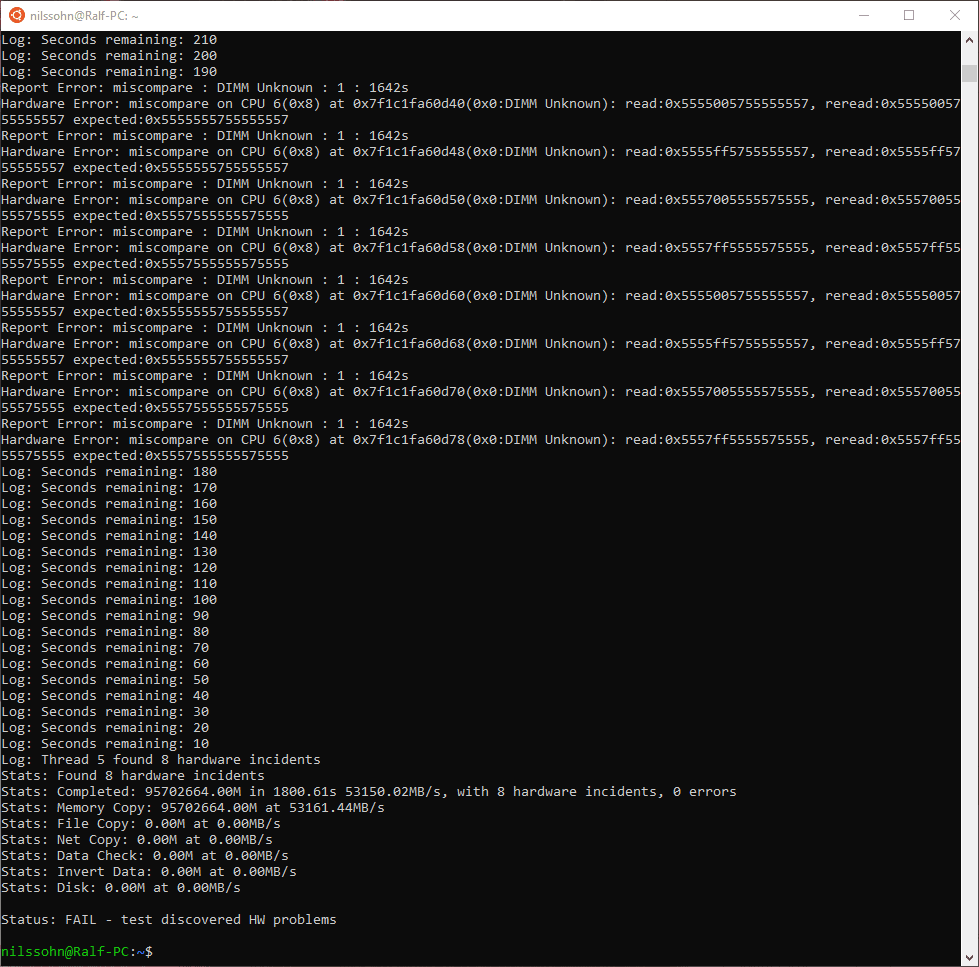
Task: Click the line 'Log: Seconds remaining: 140'
Action: 109,536
